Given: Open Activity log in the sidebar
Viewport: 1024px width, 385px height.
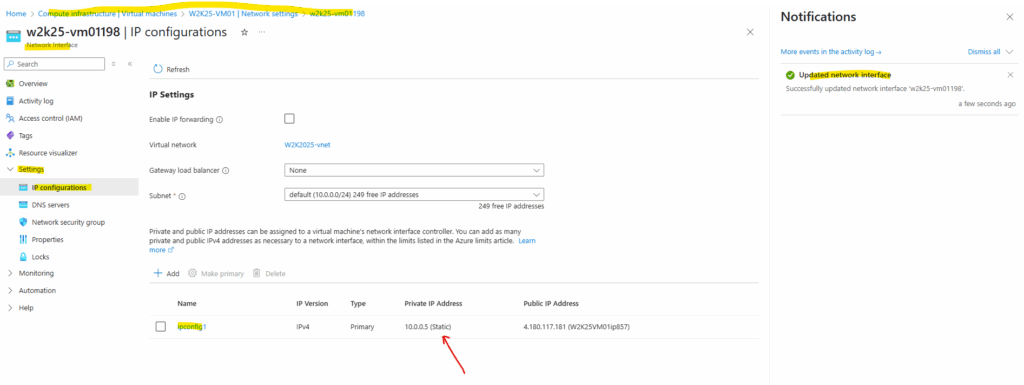Looking at the screenshot, I should click(36, 101).
